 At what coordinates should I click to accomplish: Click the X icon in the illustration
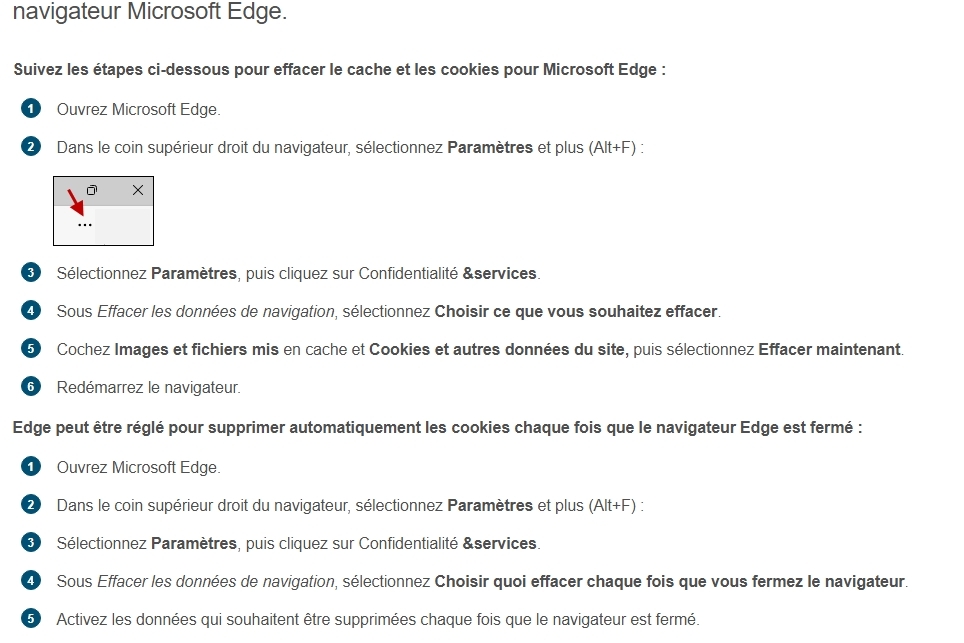click(138, 190)
